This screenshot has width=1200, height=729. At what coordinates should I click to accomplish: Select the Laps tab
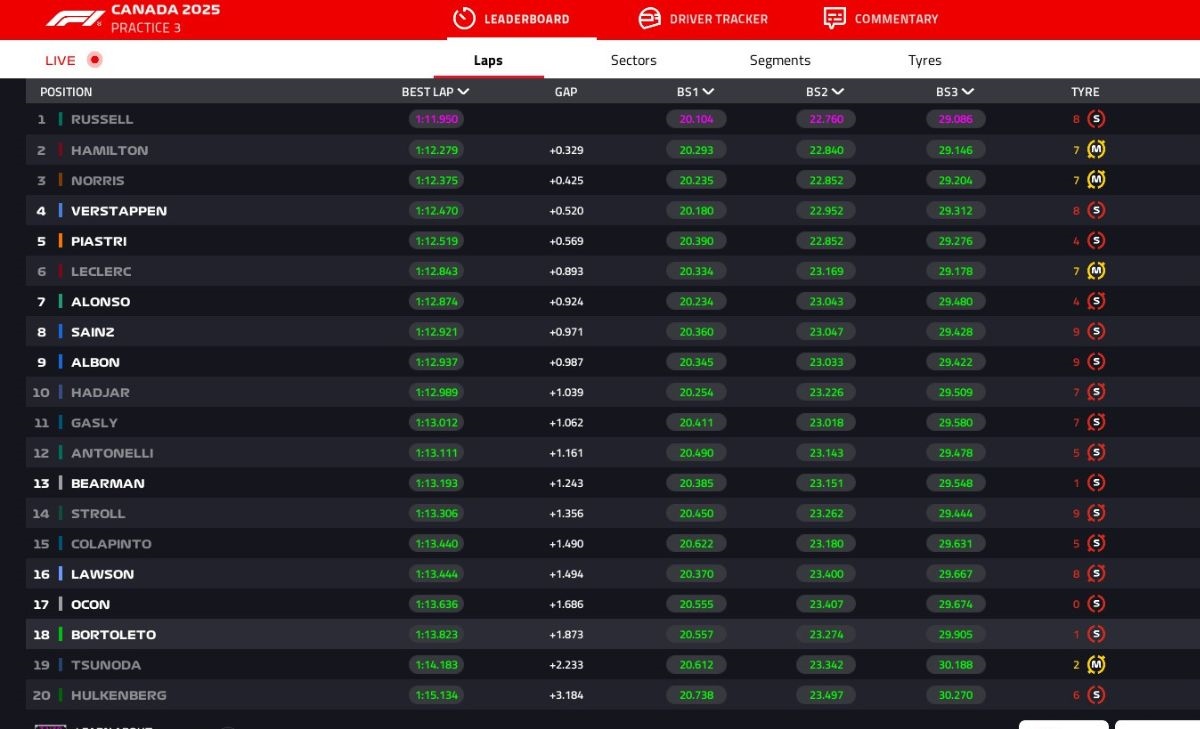click(488, 60)
